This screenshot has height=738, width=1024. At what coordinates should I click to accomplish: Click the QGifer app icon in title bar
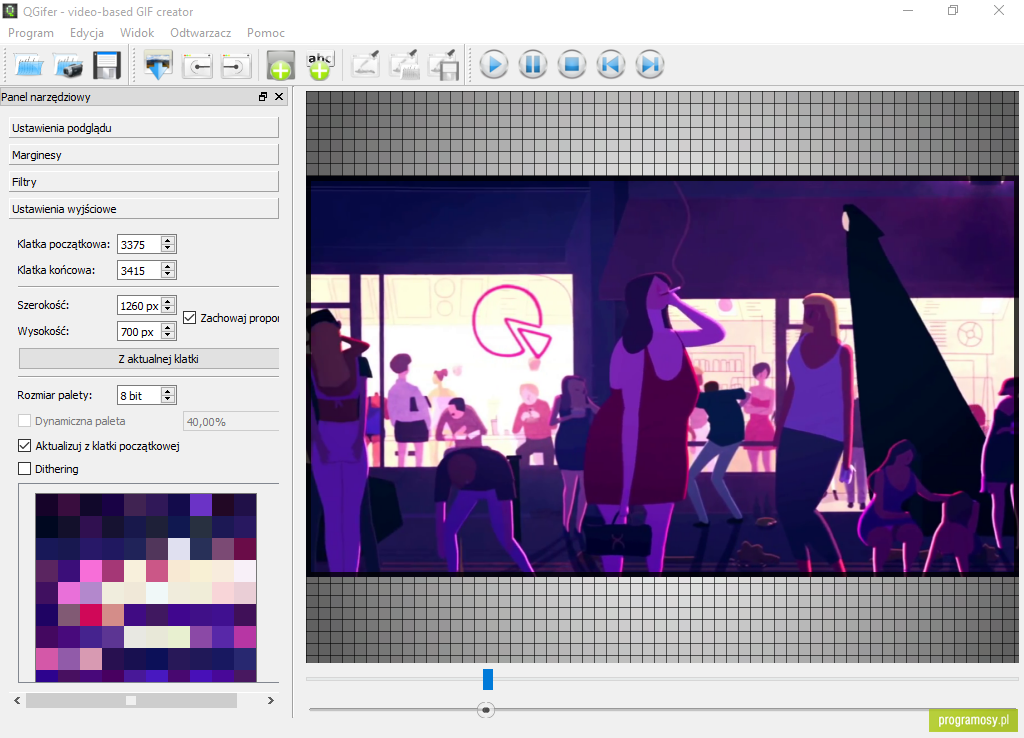click(x=10, y=11)
